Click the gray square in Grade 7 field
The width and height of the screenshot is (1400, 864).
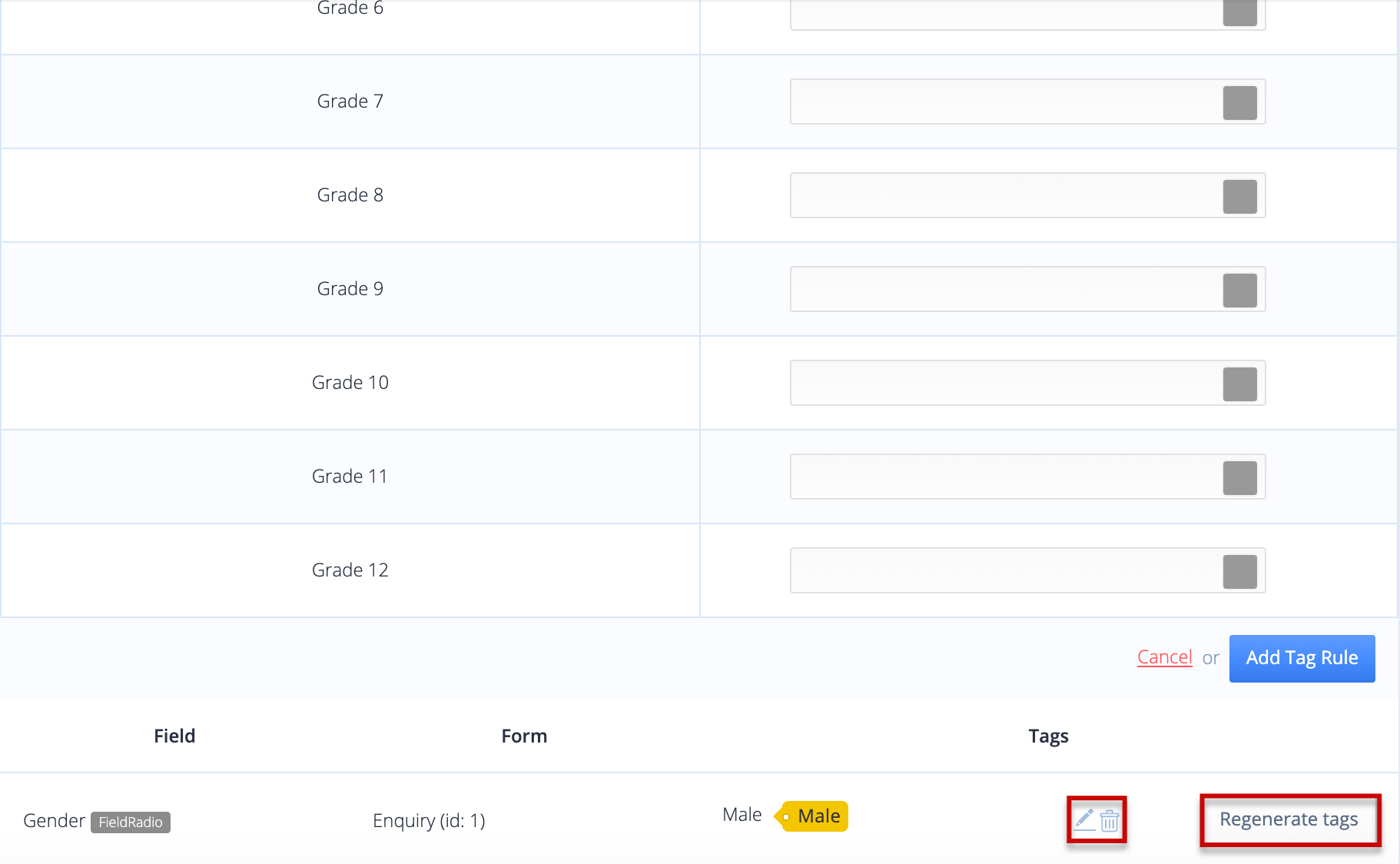pyautogui.click(x=1239, y=102)
